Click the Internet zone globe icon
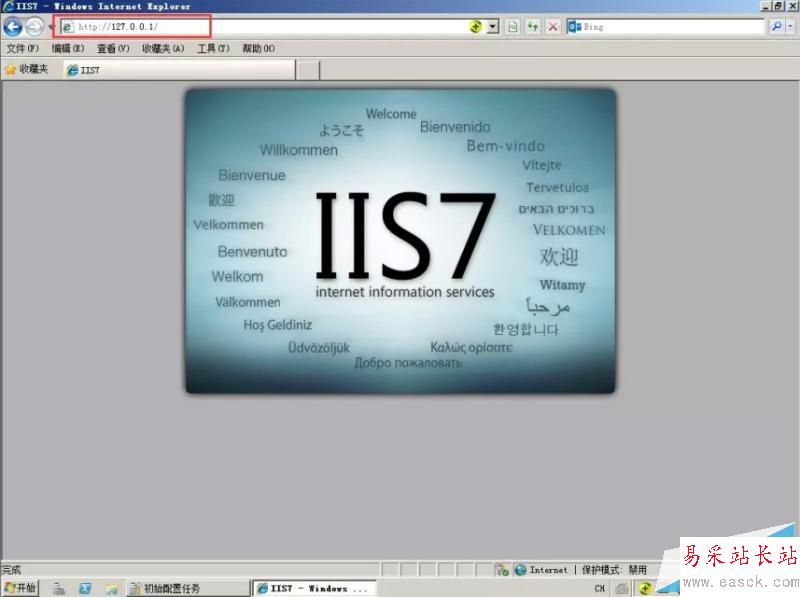This screenshot has width=800, height=597. tap(520, 569)
